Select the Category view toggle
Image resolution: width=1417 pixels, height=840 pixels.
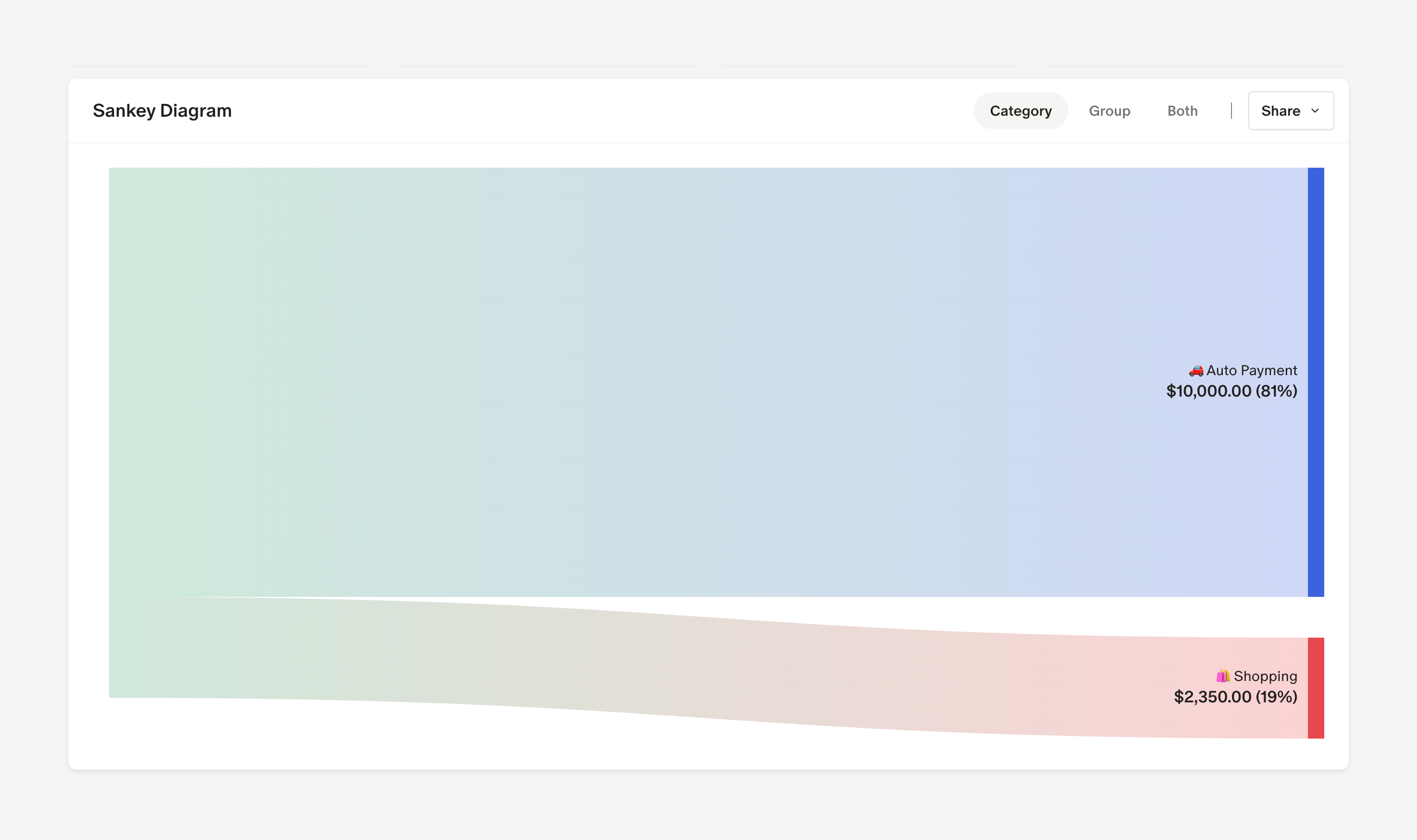coord(1020,111)
